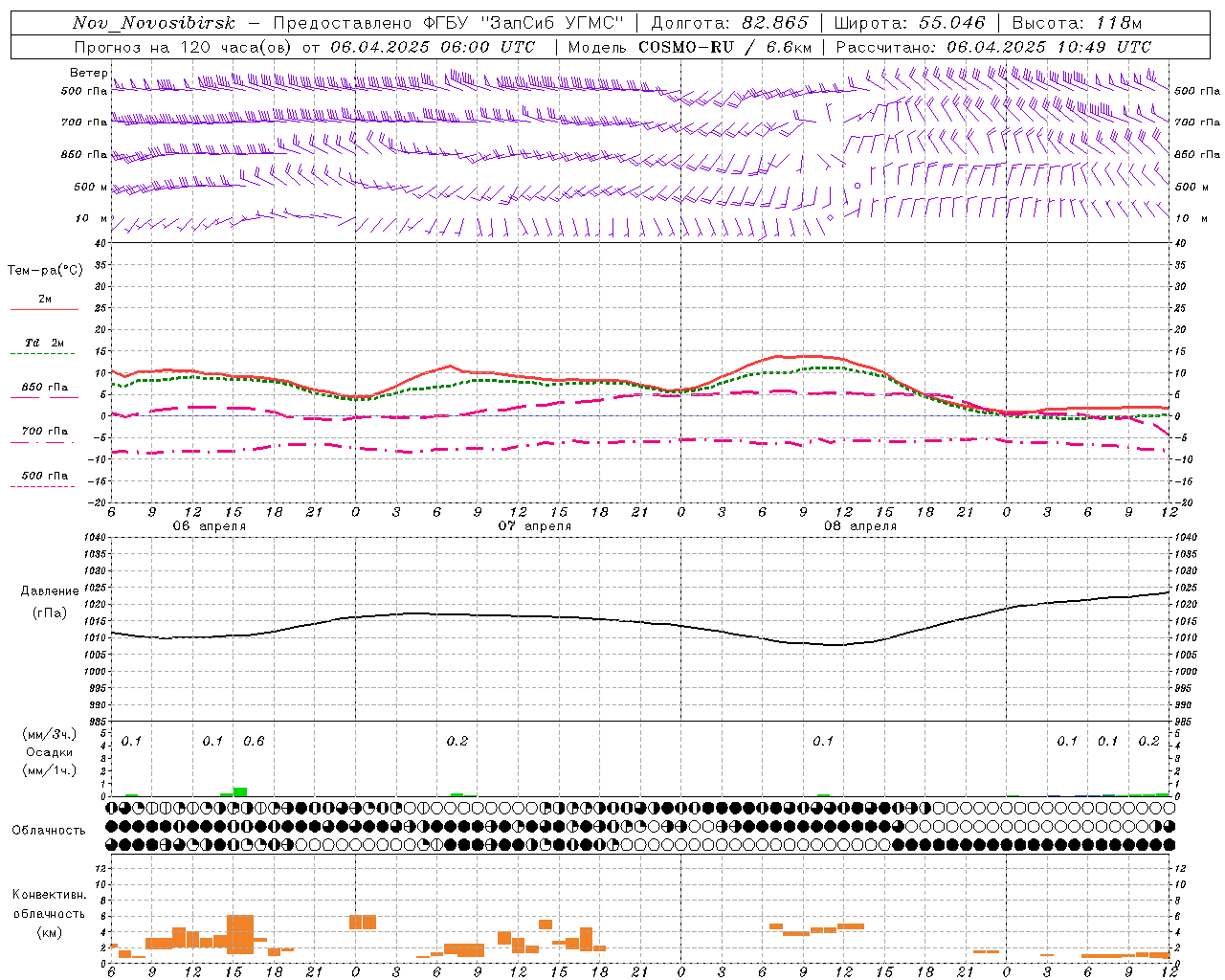1225x980 pixels.
Task: Click the Облачность cloud cover label
Action: (49, 831)
